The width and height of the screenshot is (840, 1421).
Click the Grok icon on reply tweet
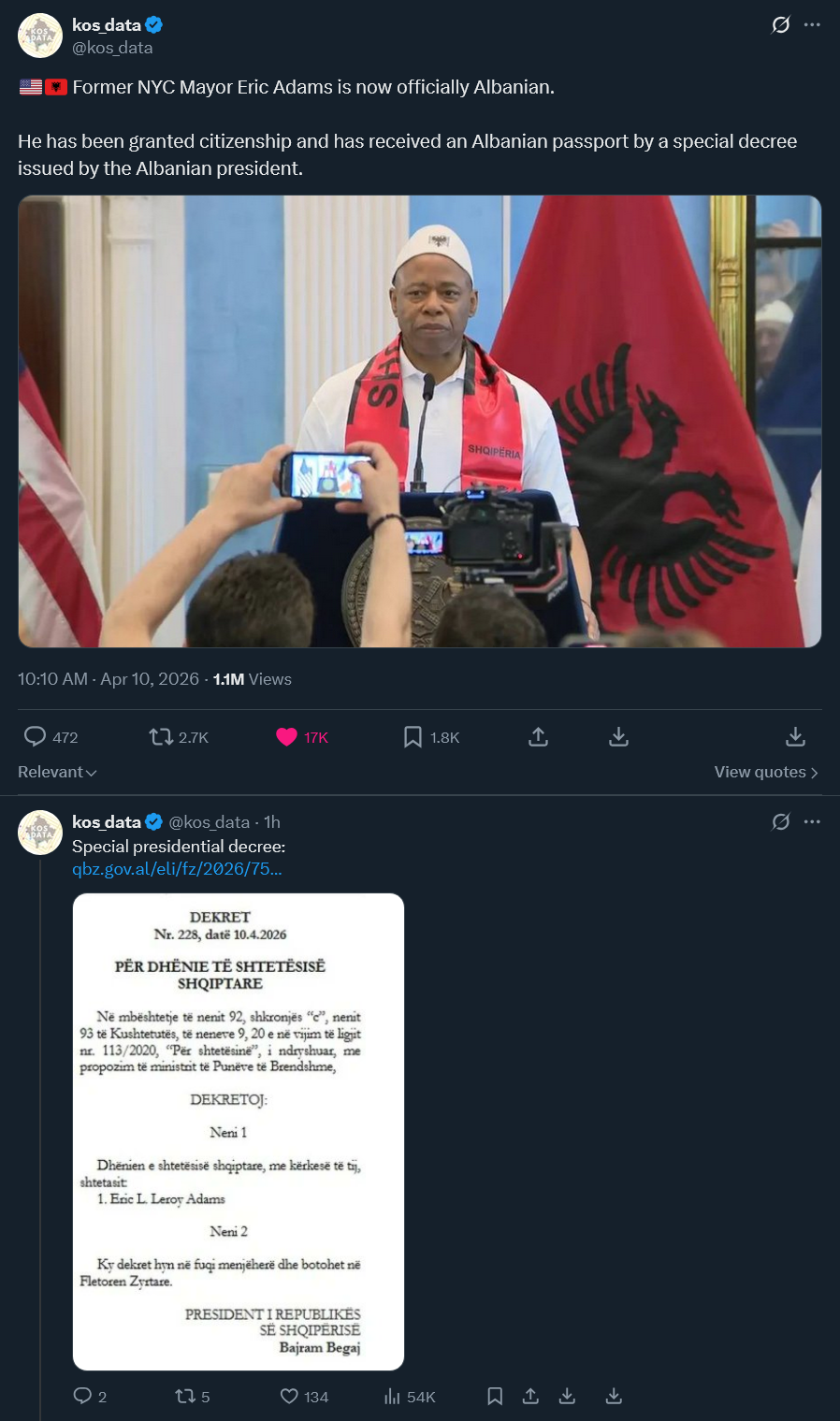[780, 822]
